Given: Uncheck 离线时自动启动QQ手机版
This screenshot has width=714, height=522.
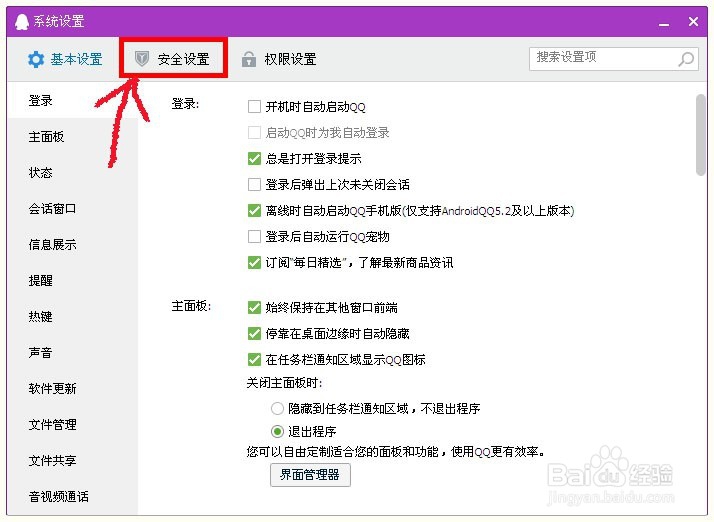Looking at the screenshot, I should 254,210.
